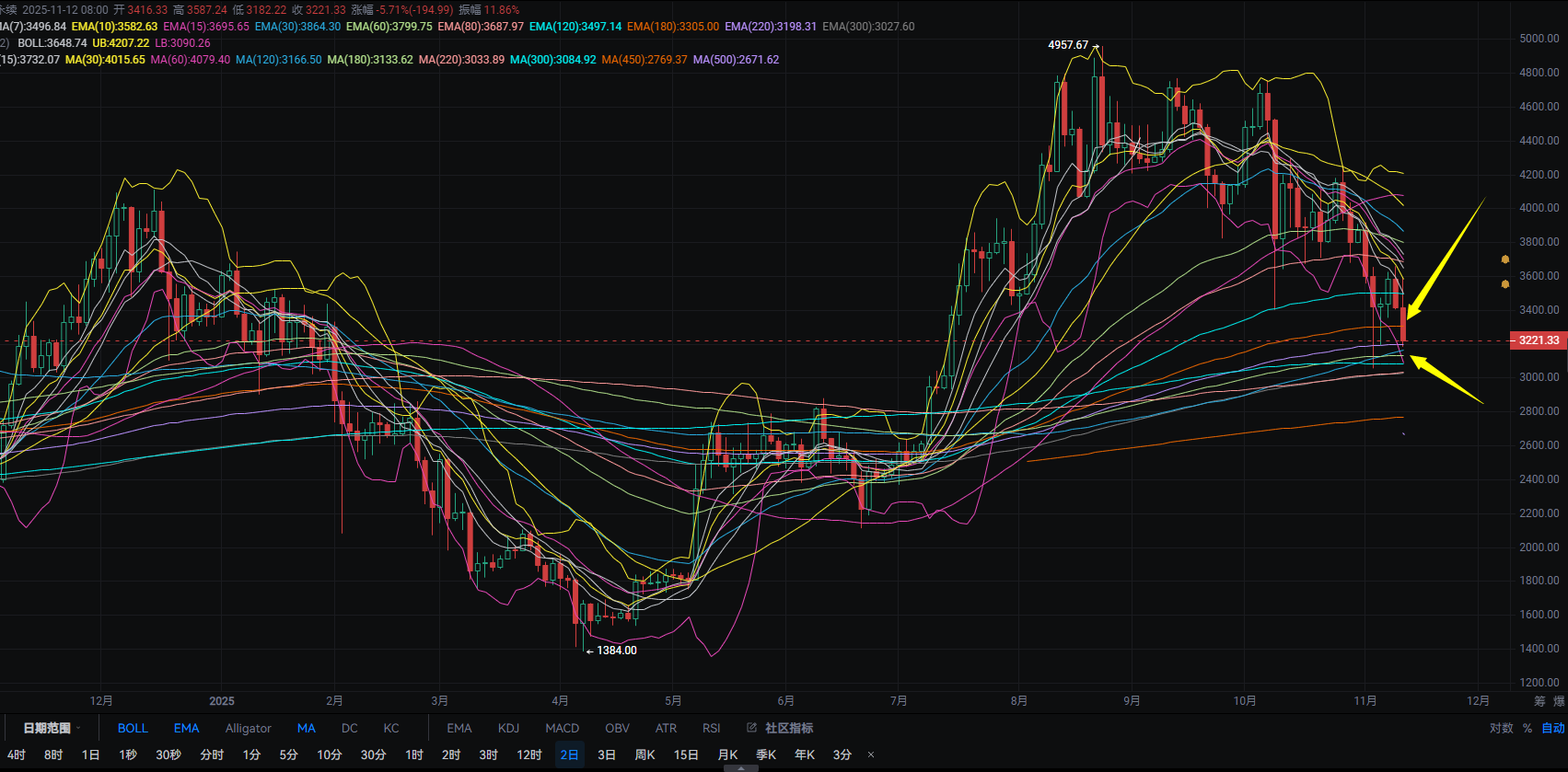This screenshot has height=772, width=1568.
Task: Open the 日期范围 date range dropdown
Action: (52, 728)
